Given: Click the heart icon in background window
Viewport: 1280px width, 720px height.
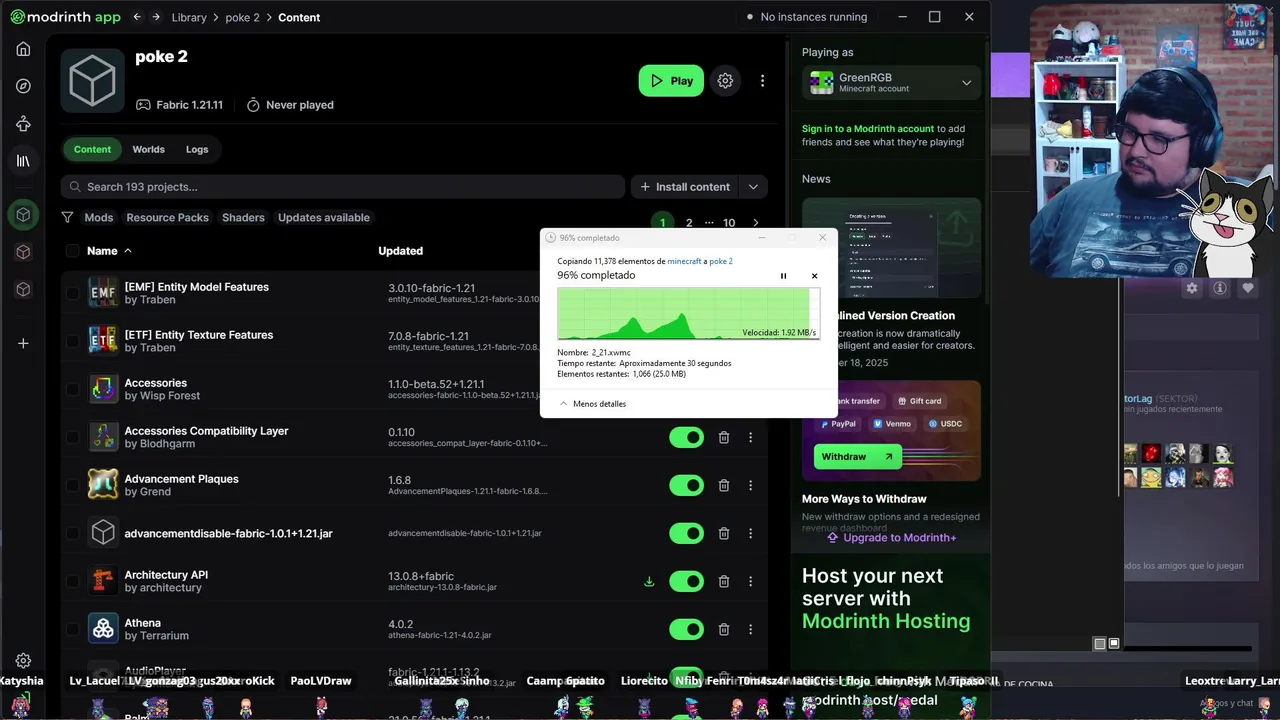Looking at the screenshot, I should [x=1247, y=288].
